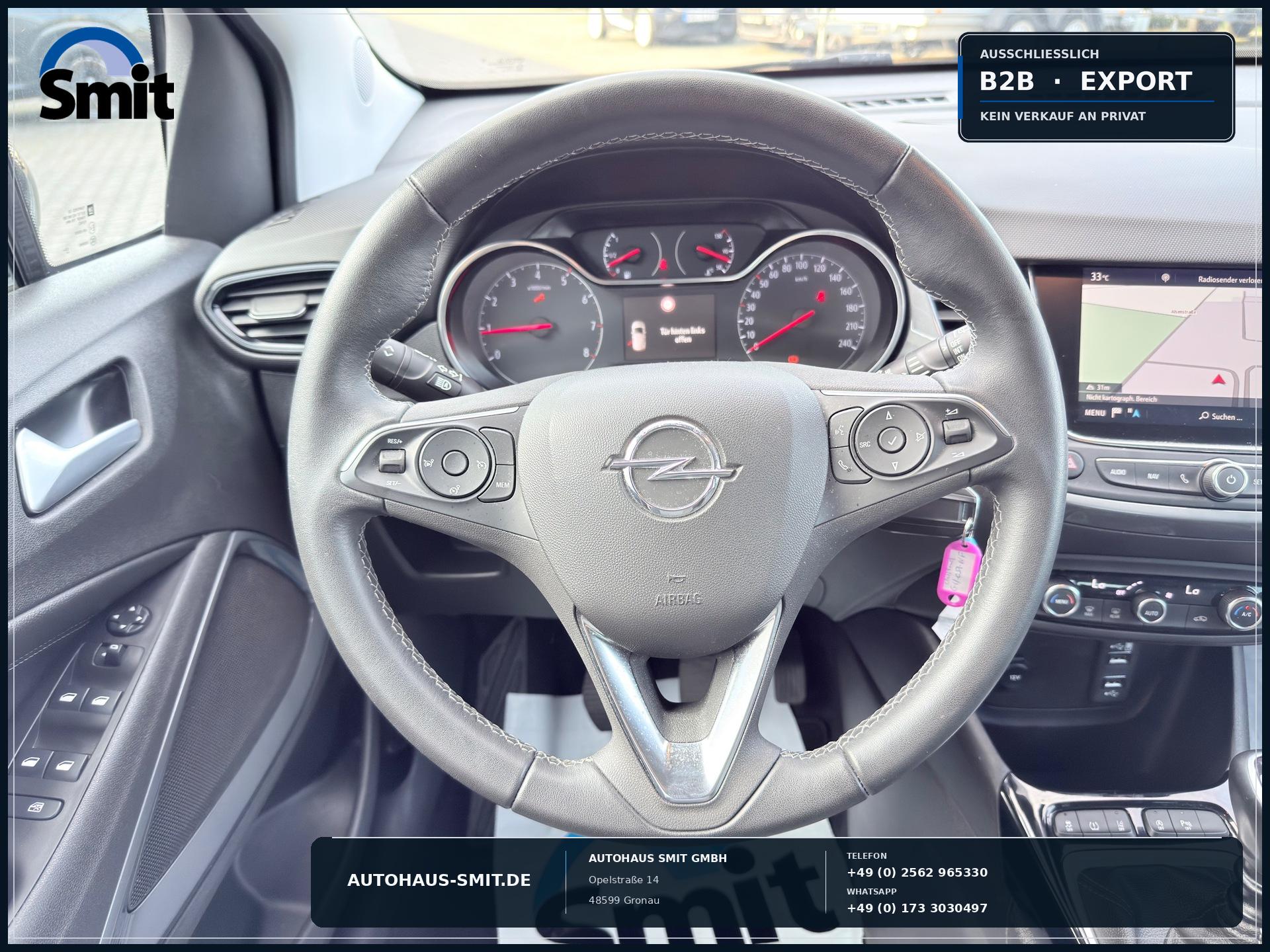Select the tyre pressure button on the console
Viewport: 1270px width, 952px height.
[1092, 822]
